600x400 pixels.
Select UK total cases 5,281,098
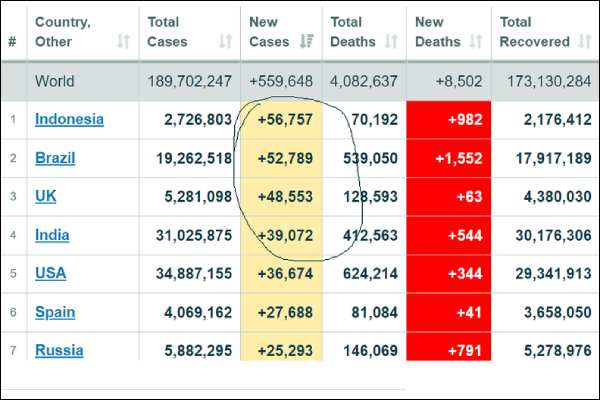(198, 197)
